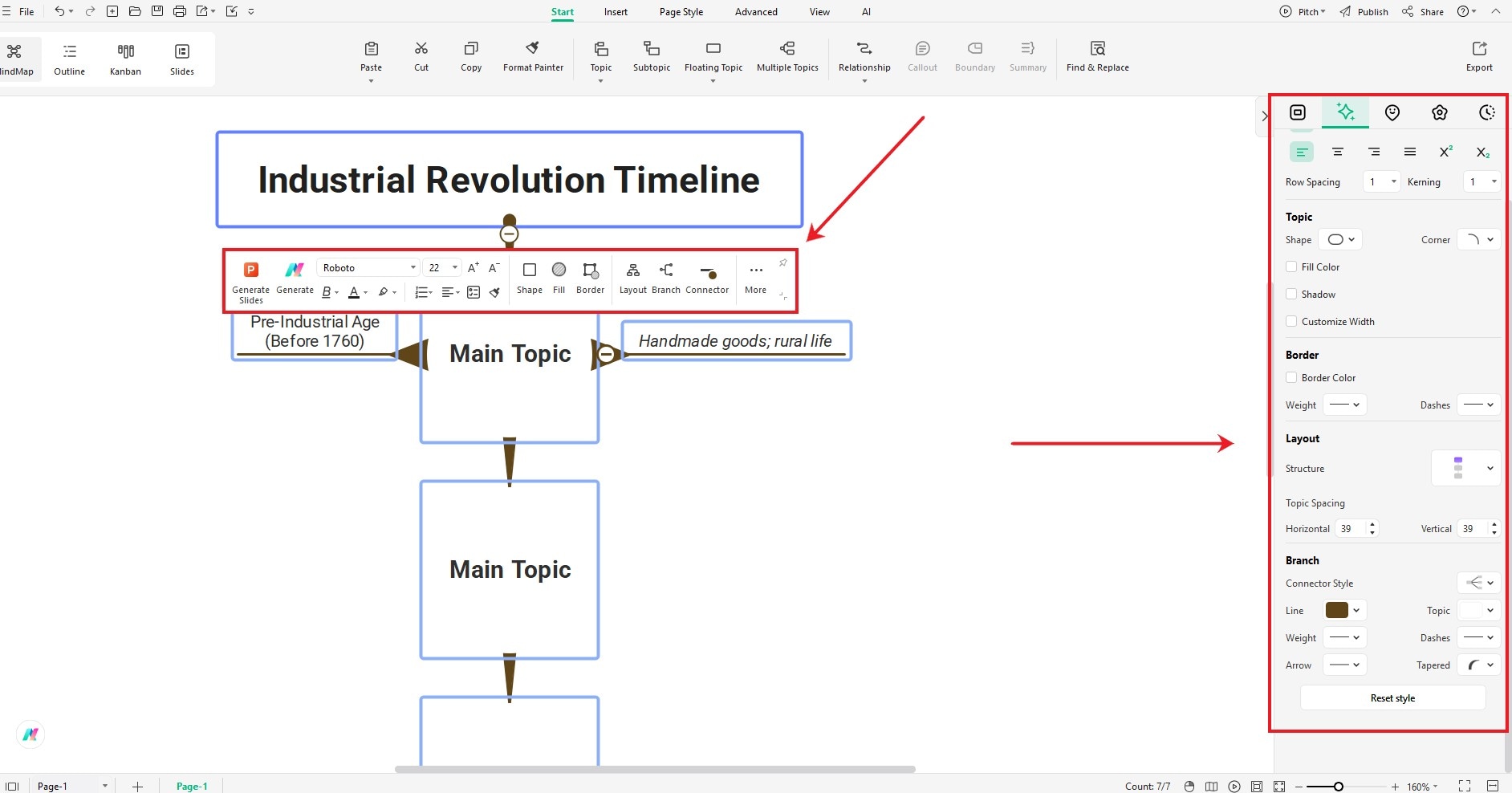Open the AI assistant bubble icon
1512x793 pixels.
(30, 734)
